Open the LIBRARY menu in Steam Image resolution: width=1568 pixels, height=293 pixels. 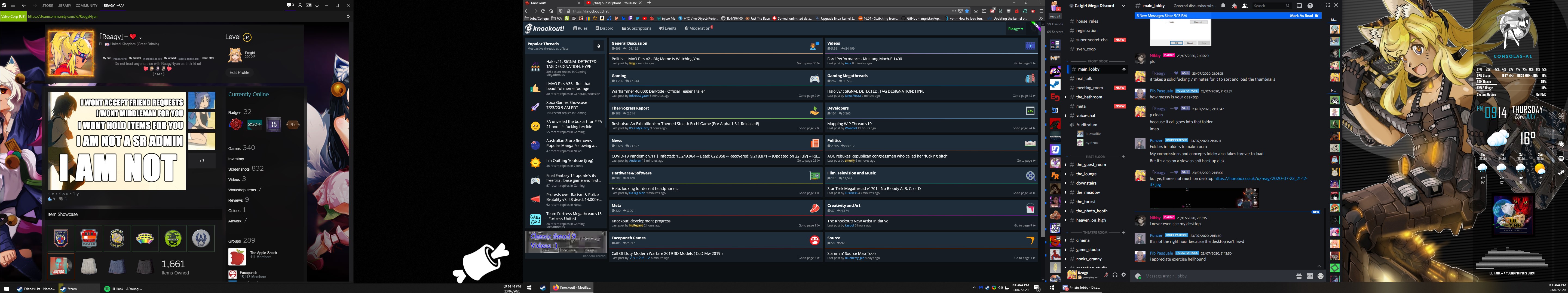pos(64,5)
